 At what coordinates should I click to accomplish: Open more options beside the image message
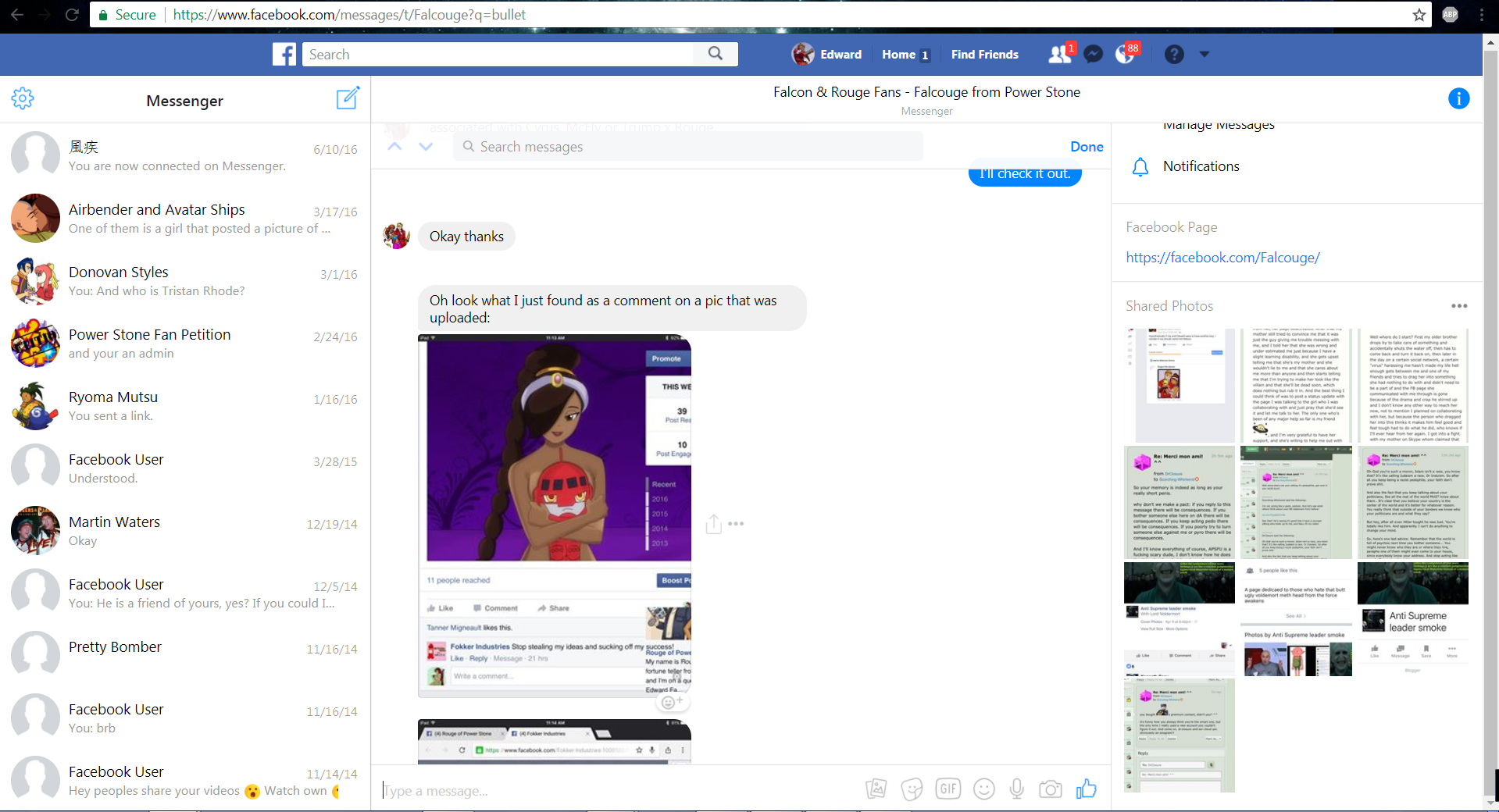(736, 524)
